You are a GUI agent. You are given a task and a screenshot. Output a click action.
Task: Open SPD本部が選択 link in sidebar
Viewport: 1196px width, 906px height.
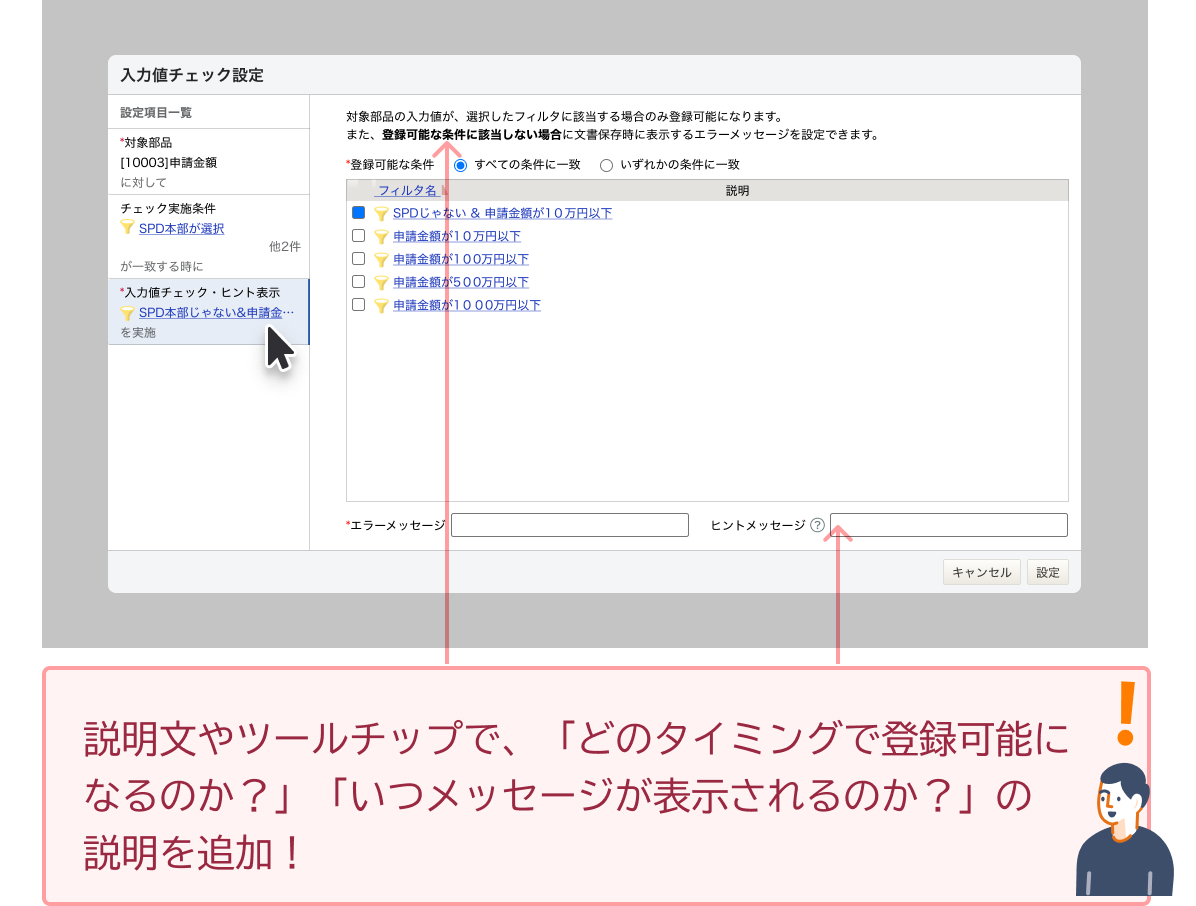[x=182, y=229]
